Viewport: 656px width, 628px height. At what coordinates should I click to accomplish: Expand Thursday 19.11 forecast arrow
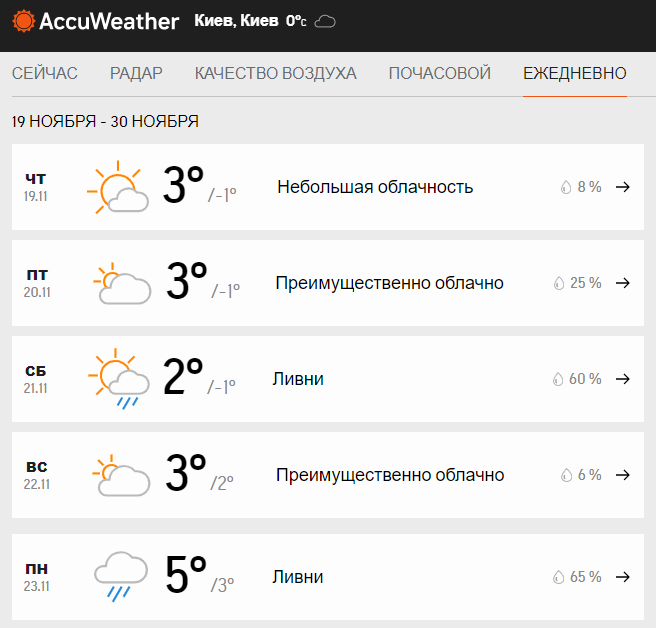pos(623,187)
